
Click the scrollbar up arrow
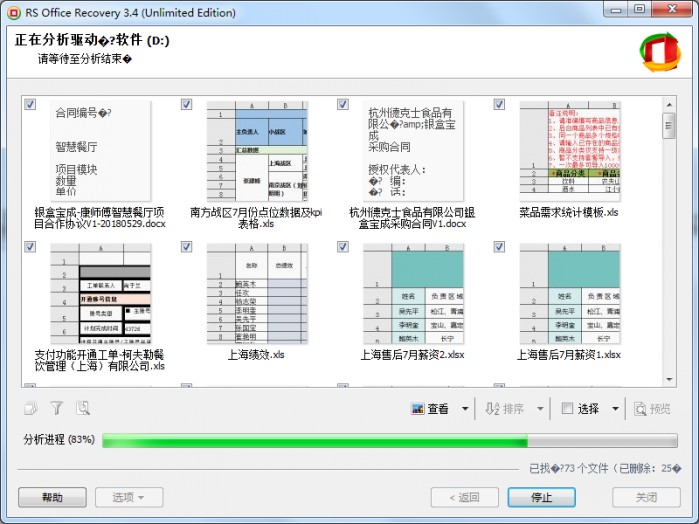[669, 105]
